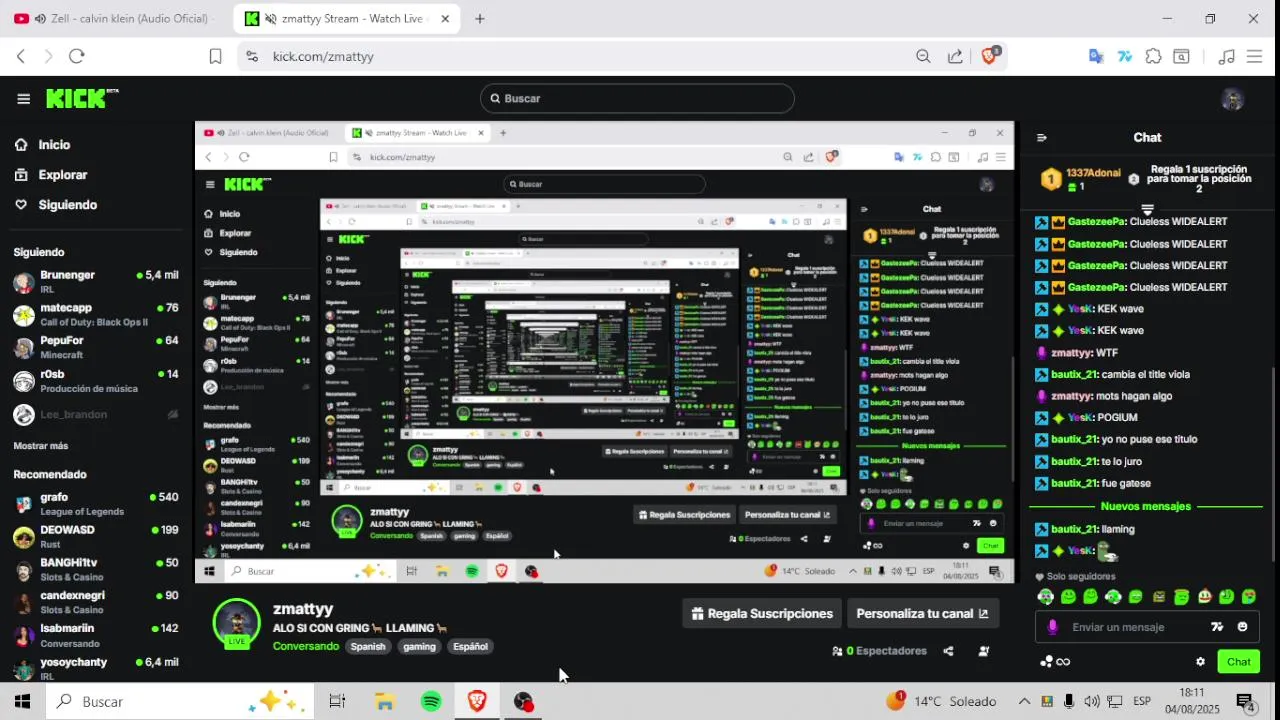Click the share page icon in address bar
This screenshot has width=1280, height=720.
[955, 56]
